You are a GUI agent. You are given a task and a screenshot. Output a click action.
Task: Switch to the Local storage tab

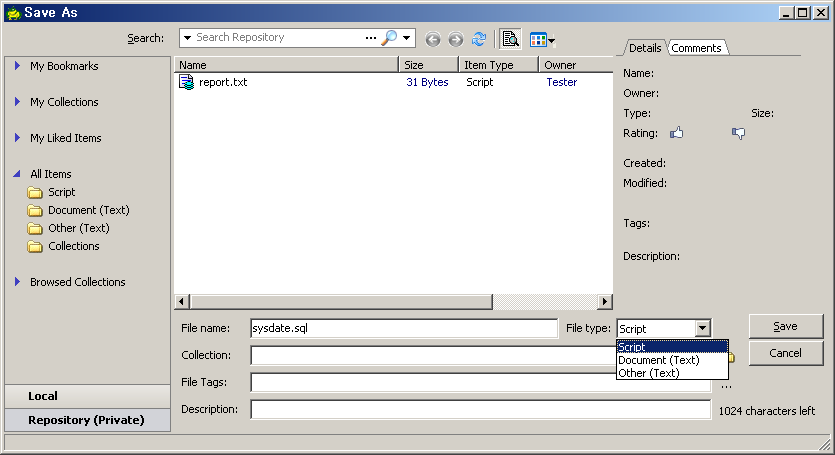pyautogui.click(x=43, y=396)
